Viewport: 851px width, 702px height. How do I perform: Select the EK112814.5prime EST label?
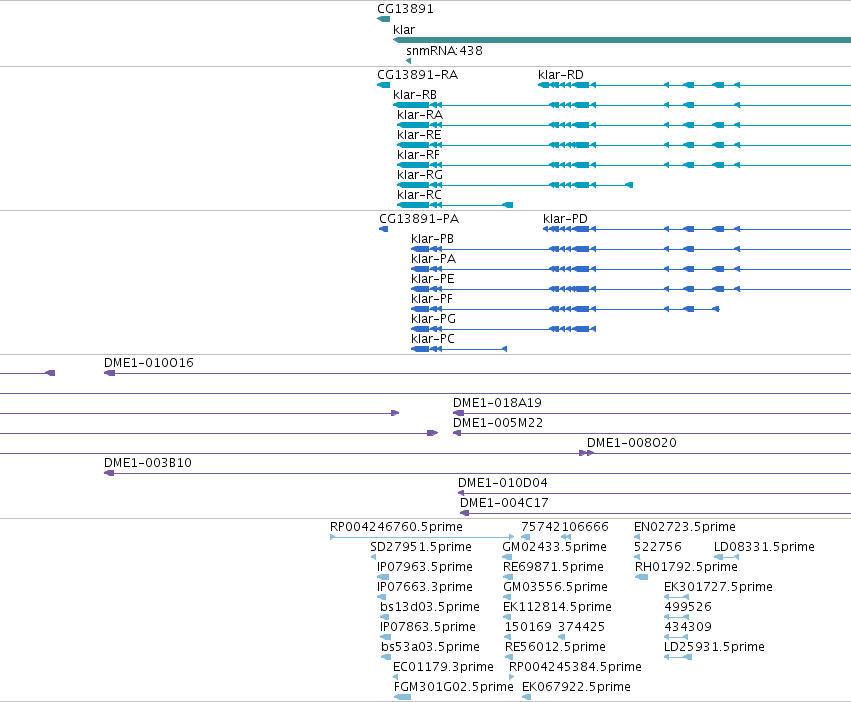557,607
